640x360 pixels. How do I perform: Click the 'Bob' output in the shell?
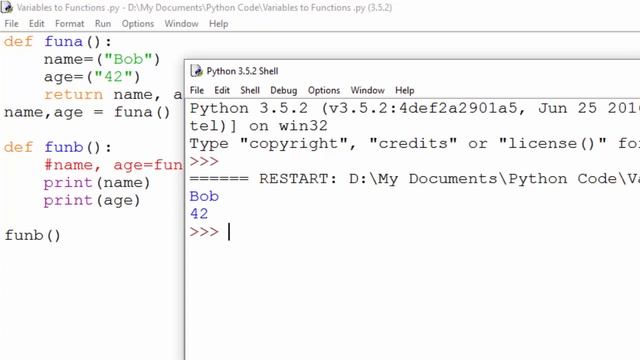pyautogui.click(x=204, y=196)
